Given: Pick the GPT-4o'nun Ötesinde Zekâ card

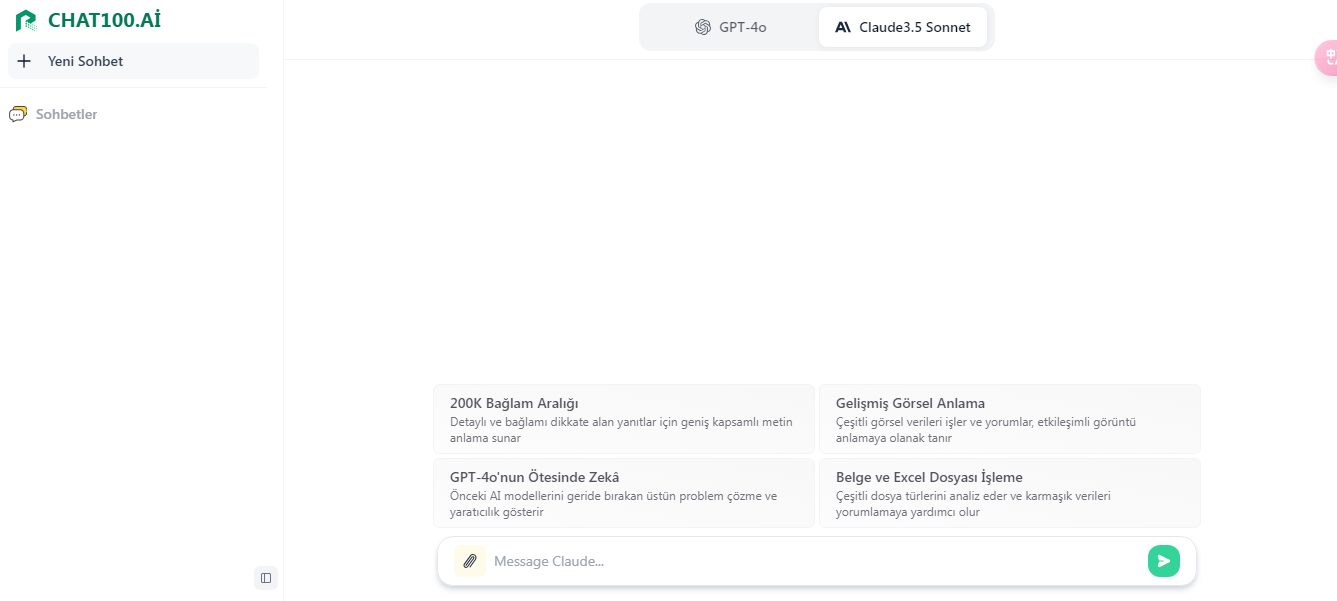Looking at the screenshot, I should 624,493.
